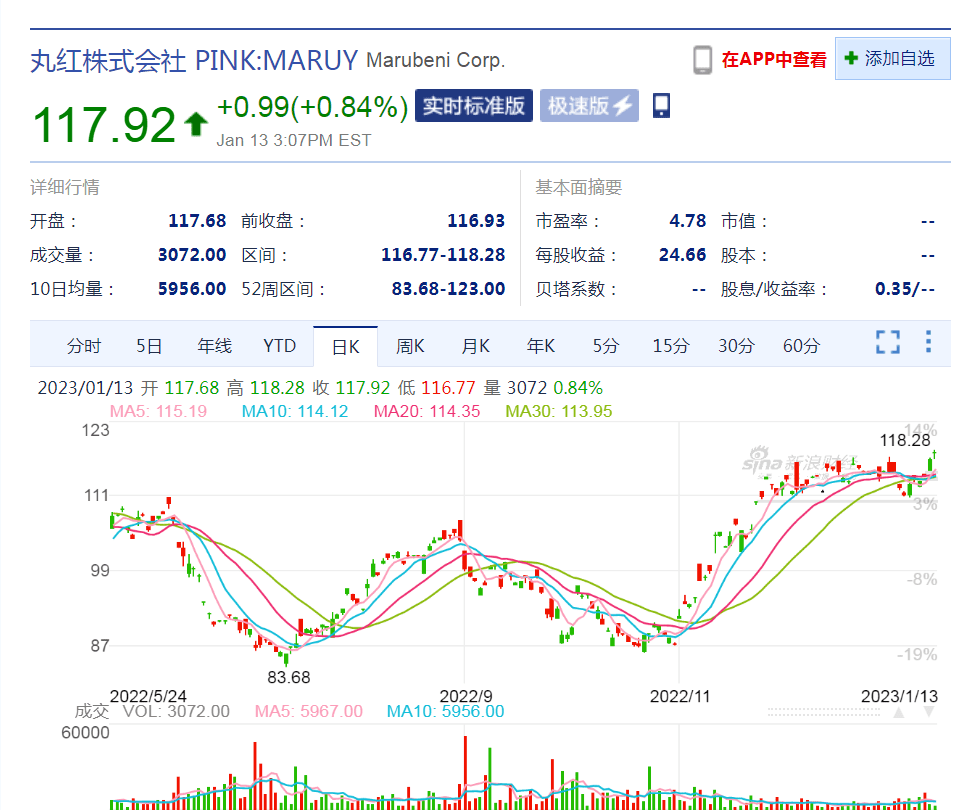The height and width of the screenshot is (810, 955).
Task: Select the 60分 interval tab
Action: (801, 346)
